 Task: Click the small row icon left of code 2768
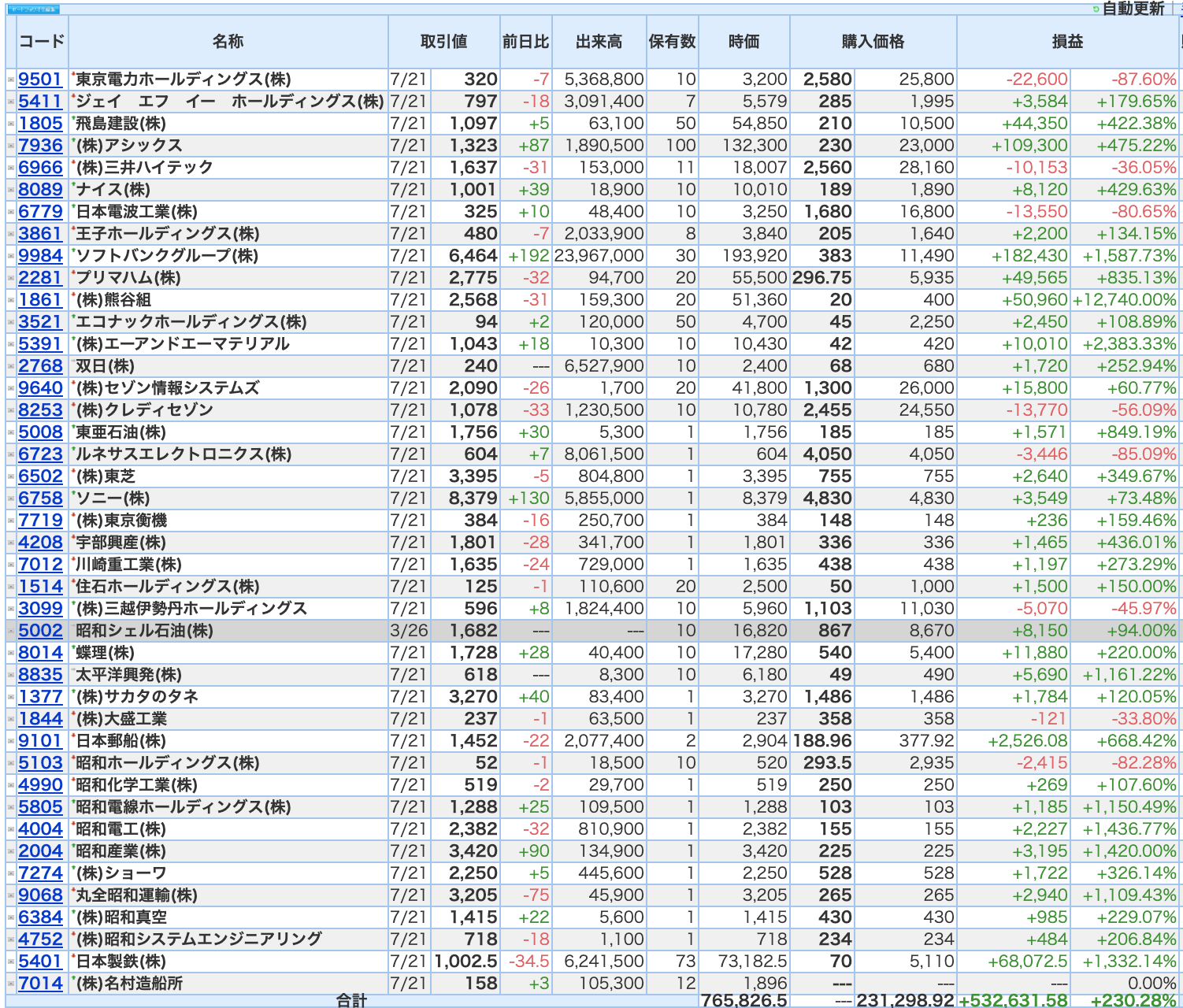click(x=11, y=366)
